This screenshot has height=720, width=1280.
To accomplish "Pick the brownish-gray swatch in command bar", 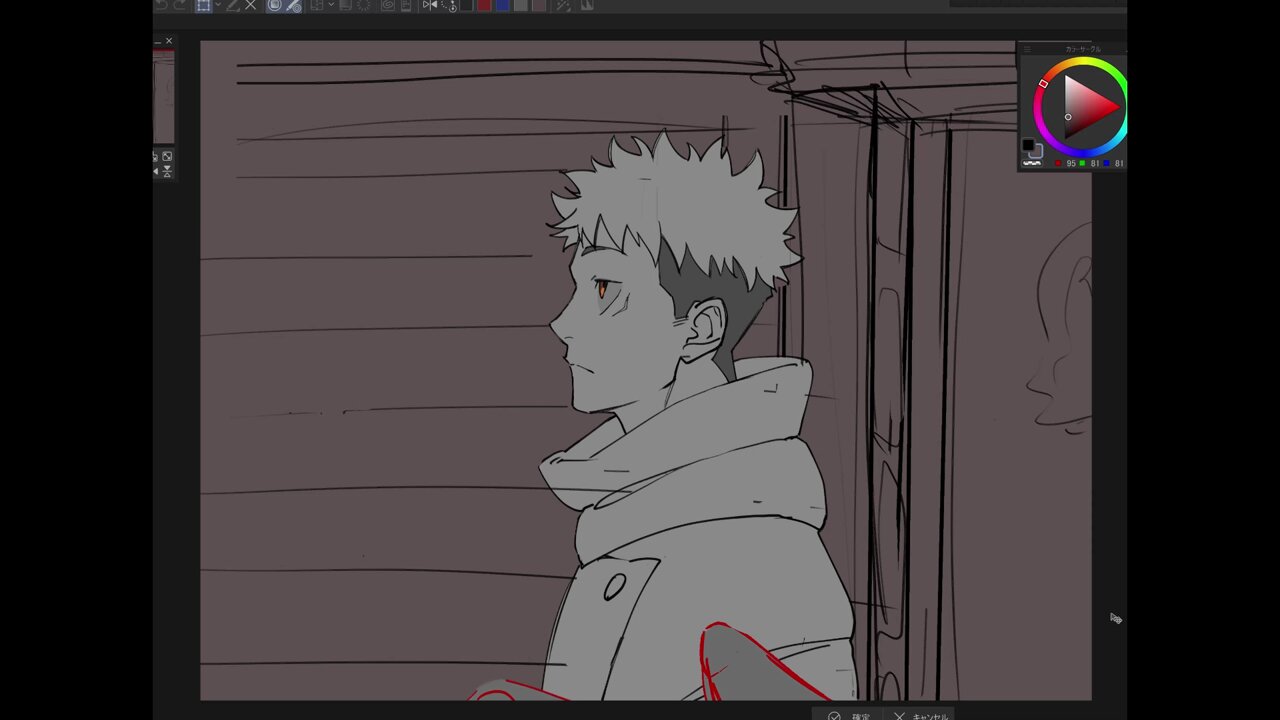I will coord(539,5).
